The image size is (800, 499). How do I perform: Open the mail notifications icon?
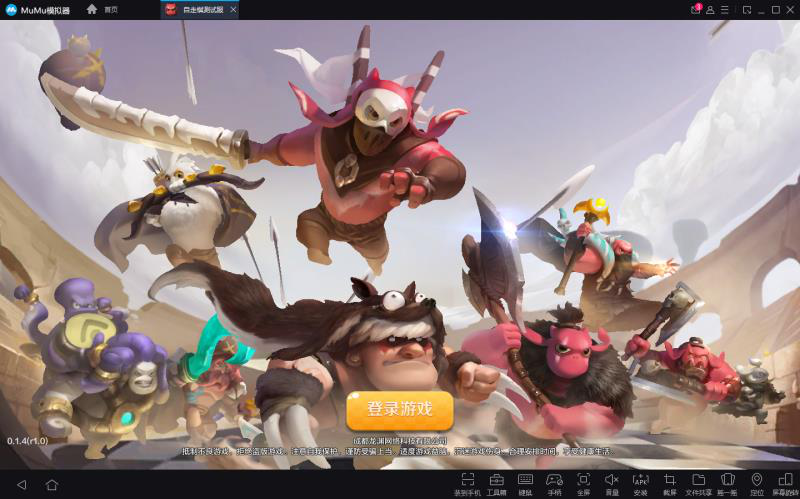point(695,10)
